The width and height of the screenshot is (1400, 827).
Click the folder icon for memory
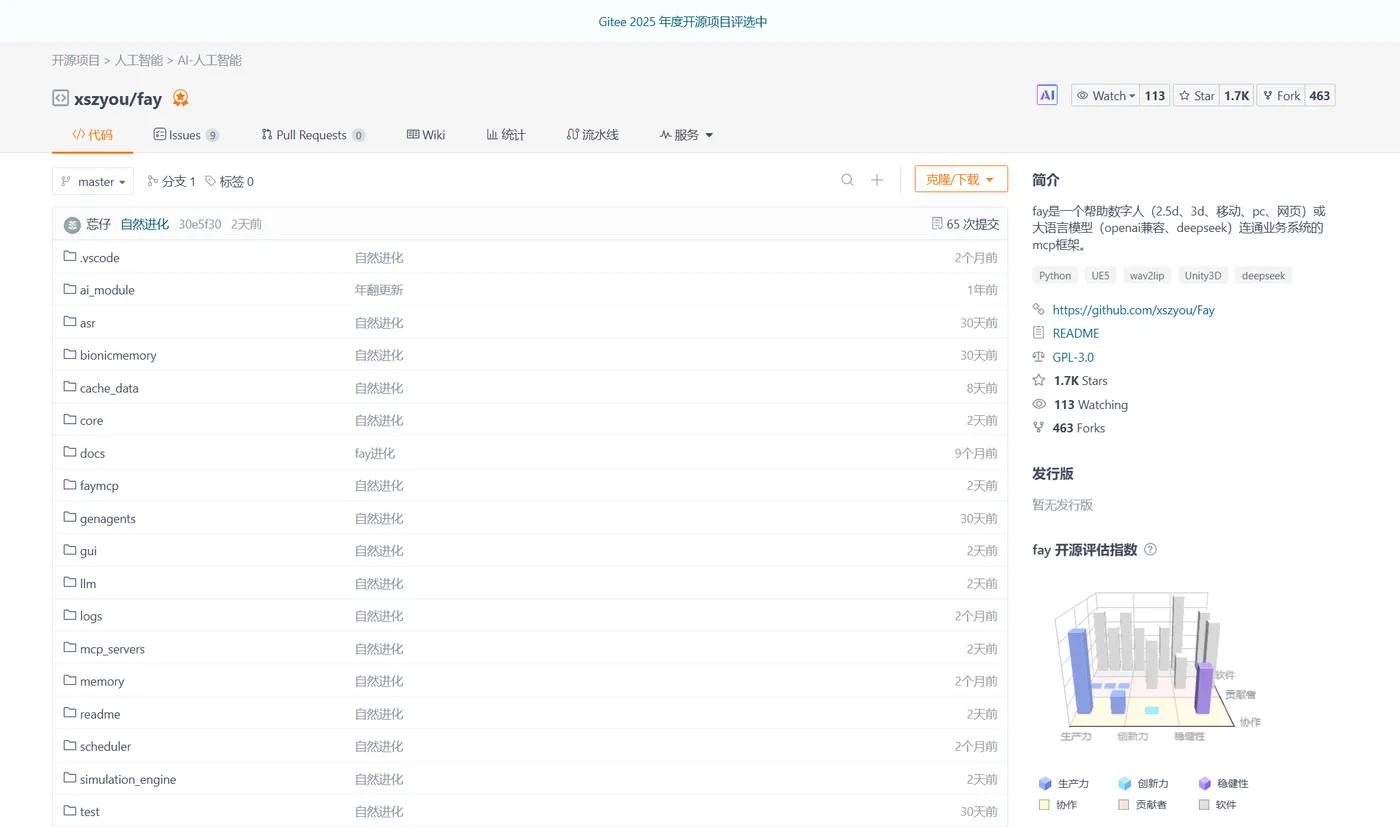pos(70,681)
